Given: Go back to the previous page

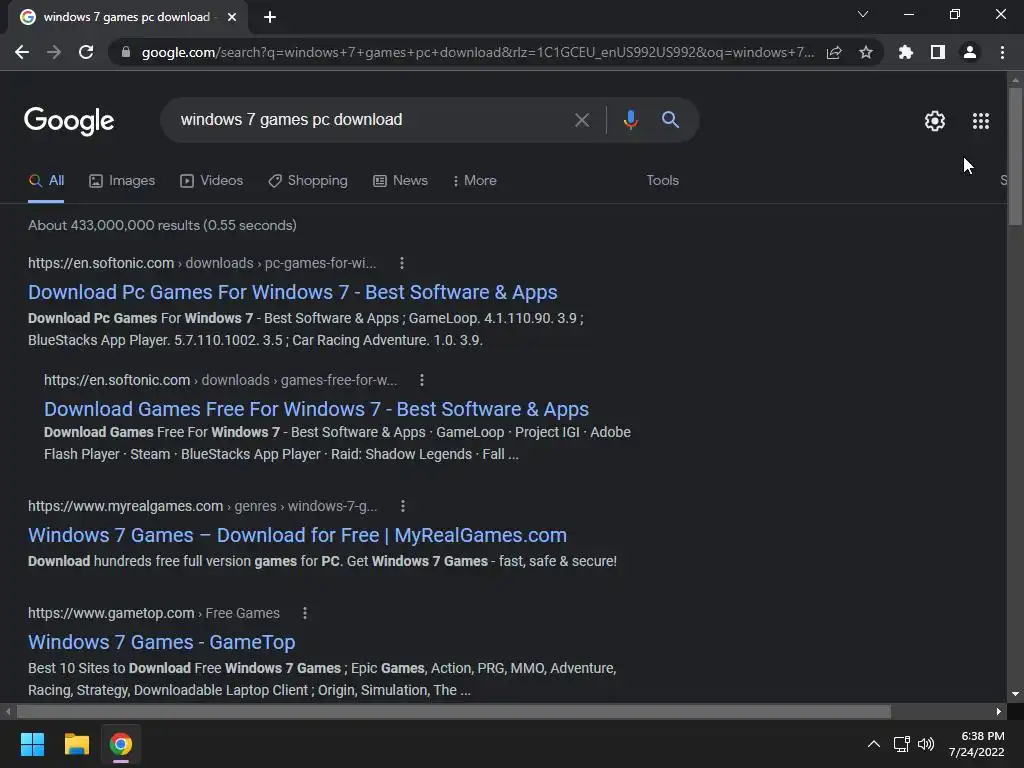Looking at the screenshot, I should coord(22,52).
